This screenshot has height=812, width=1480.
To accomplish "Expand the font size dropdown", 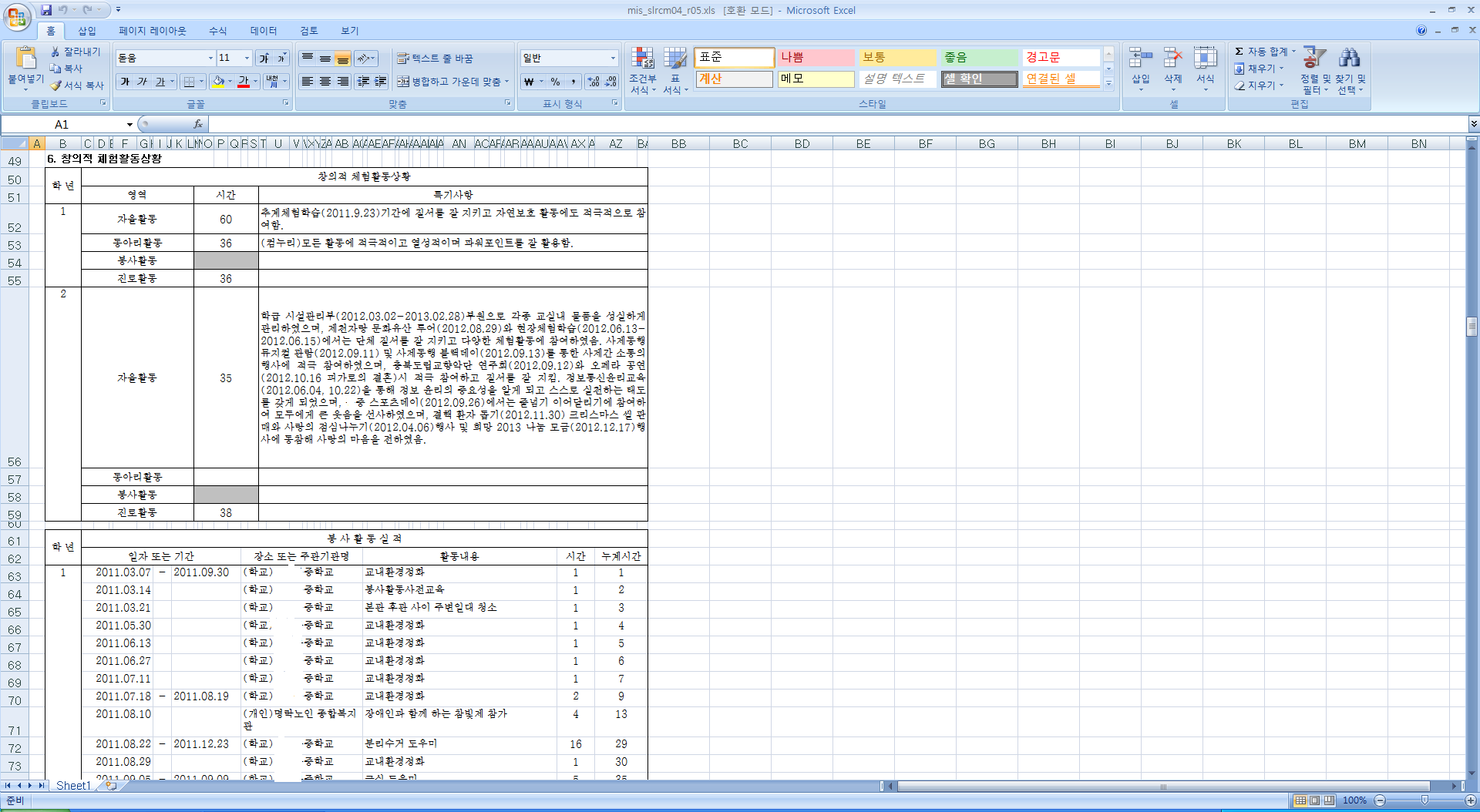I will point(247,59).
